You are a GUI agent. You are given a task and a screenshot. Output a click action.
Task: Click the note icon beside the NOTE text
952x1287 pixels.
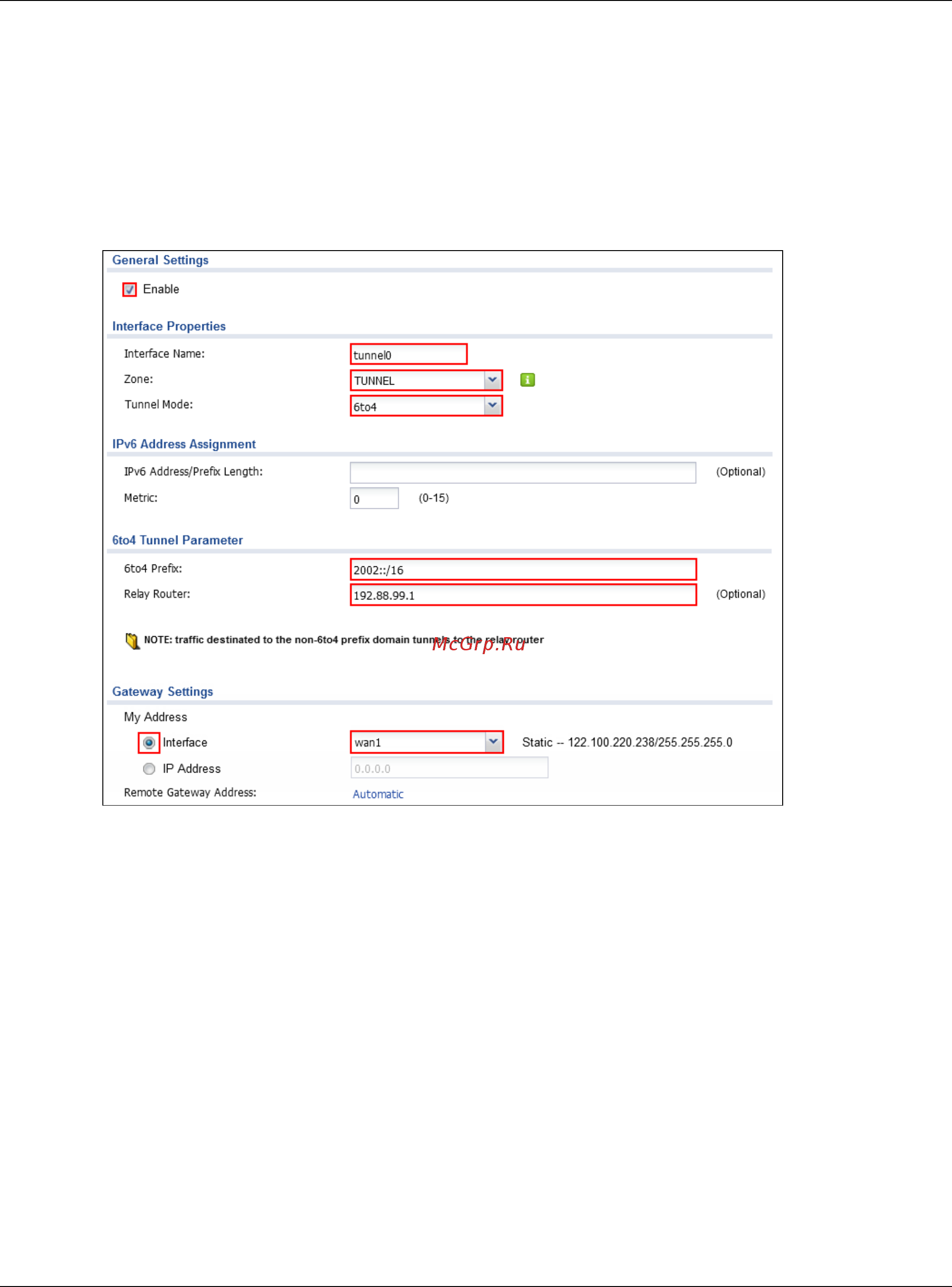[x=133, y=641]
